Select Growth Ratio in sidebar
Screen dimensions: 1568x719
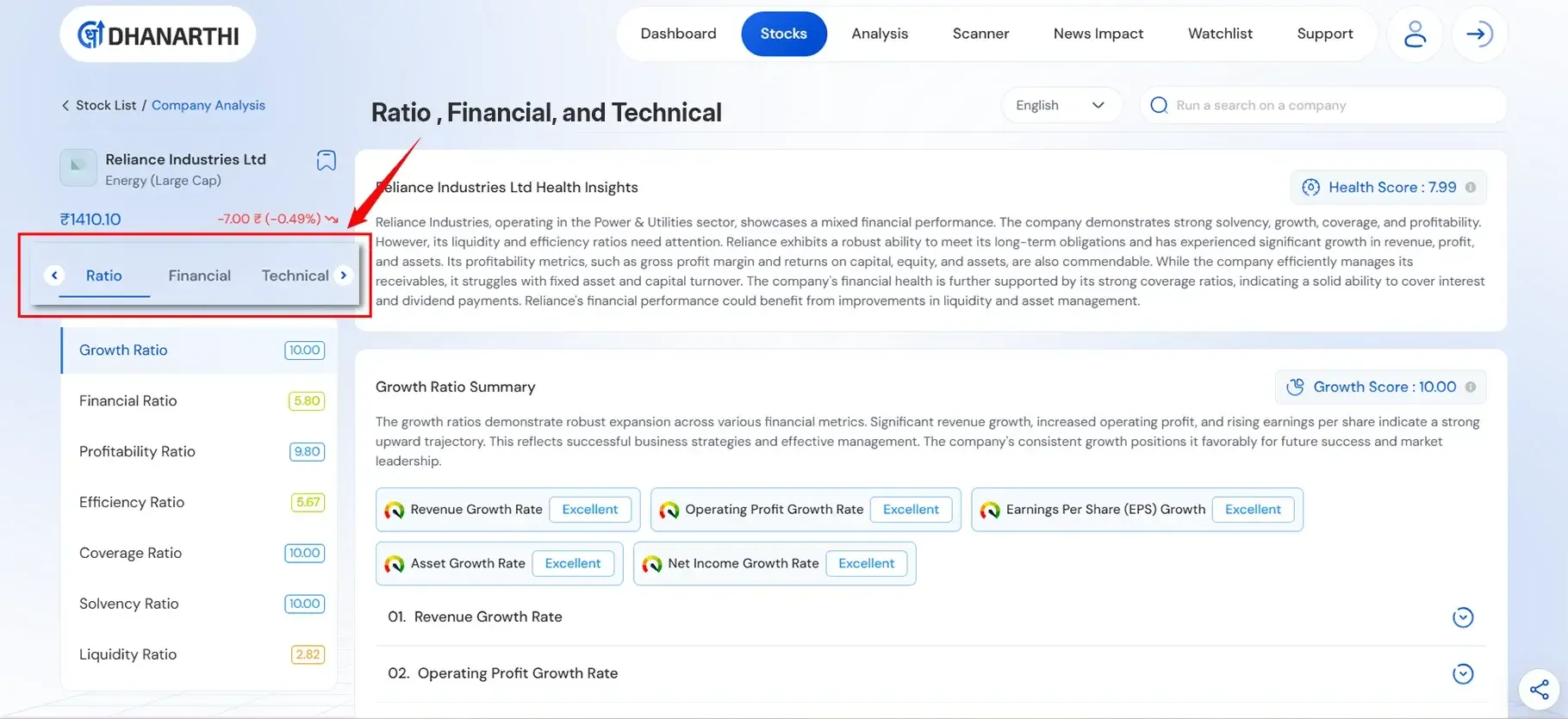pos(199,350)
